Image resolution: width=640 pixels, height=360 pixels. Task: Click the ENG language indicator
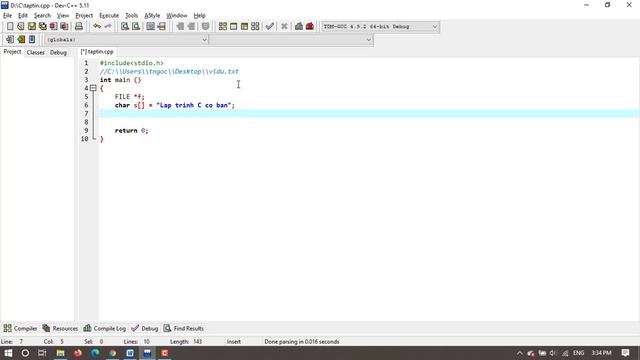[x=578, y=353]
